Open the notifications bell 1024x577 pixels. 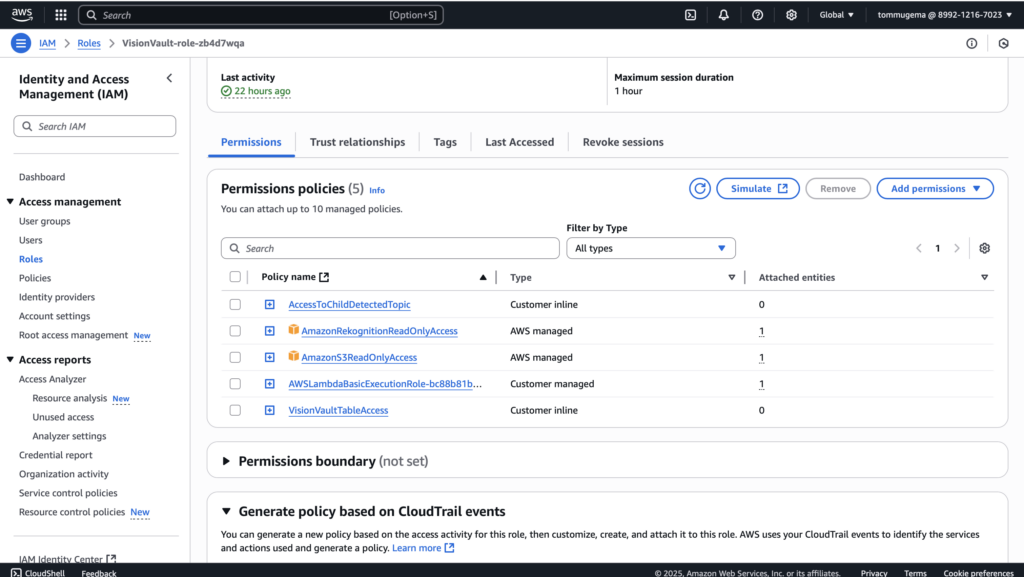(724, 15)
